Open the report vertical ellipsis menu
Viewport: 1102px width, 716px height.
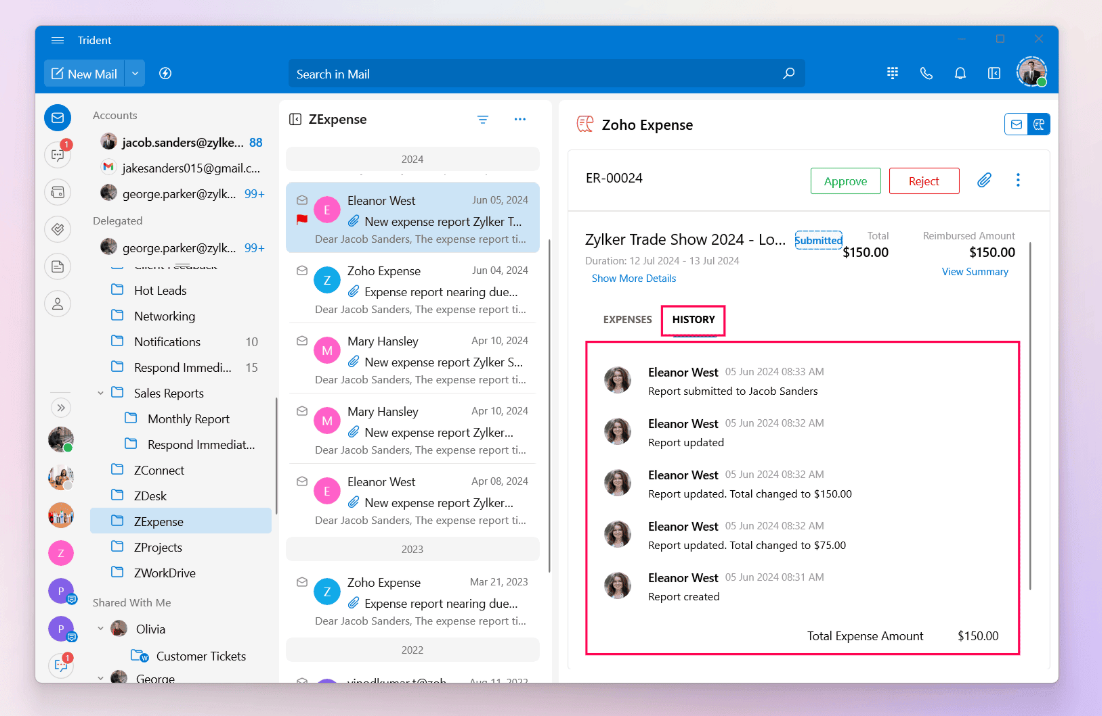tap(1018, 181)
